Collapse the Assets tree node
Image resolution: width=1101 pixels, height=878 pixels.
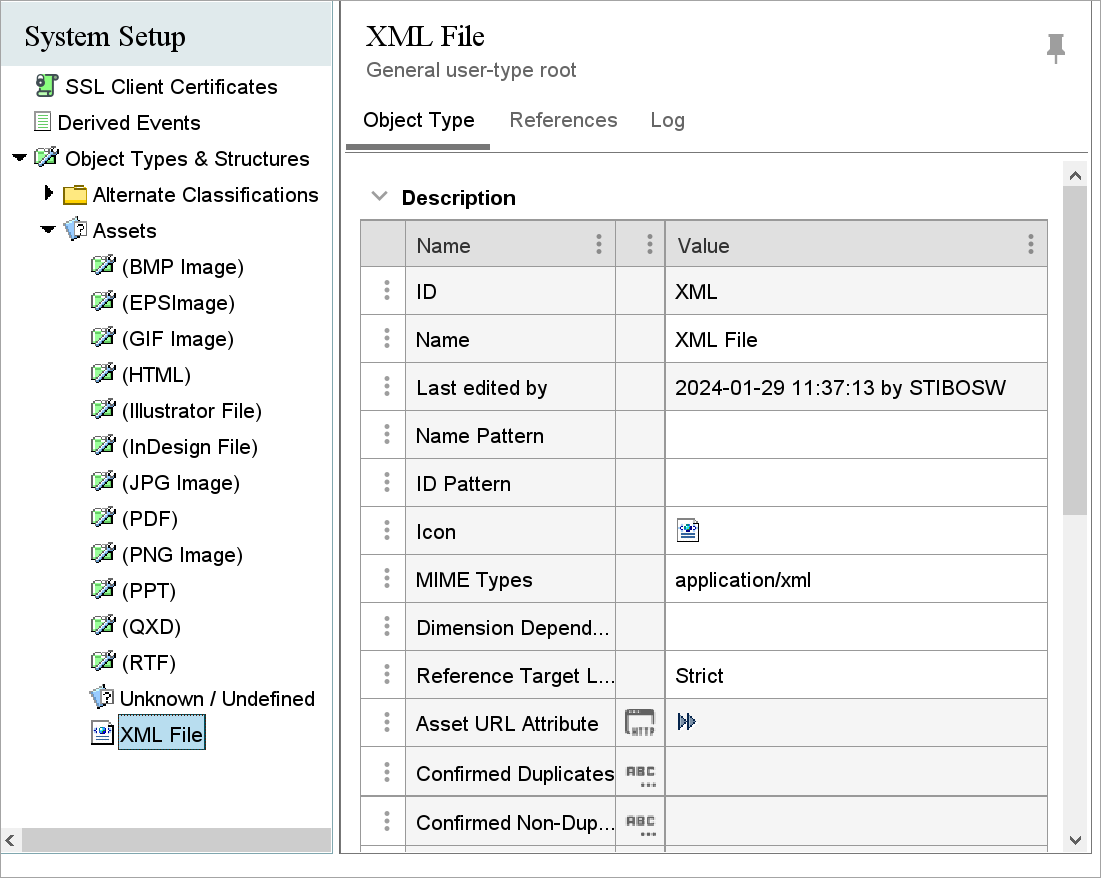[48, 230]
